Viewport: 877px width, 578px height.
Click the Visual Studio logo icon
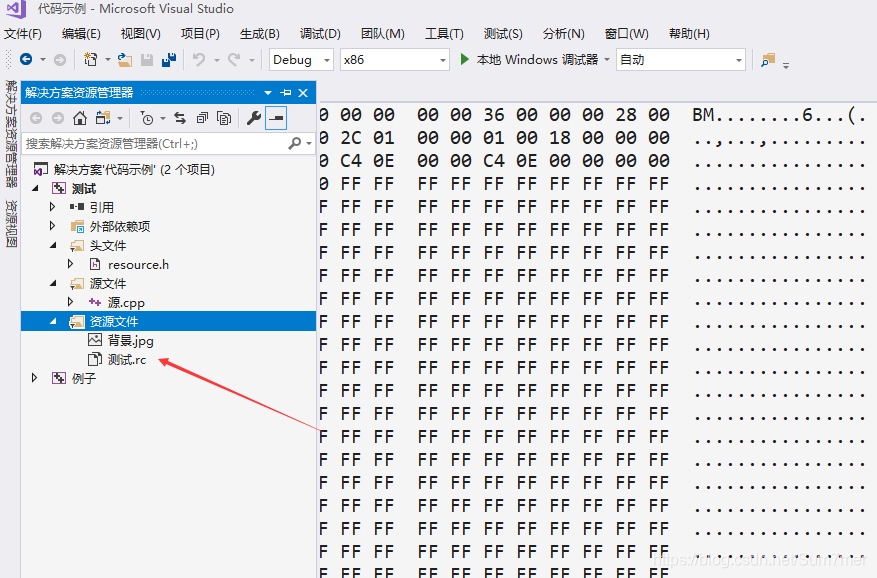pyautogui.click(x=16, y=8)
